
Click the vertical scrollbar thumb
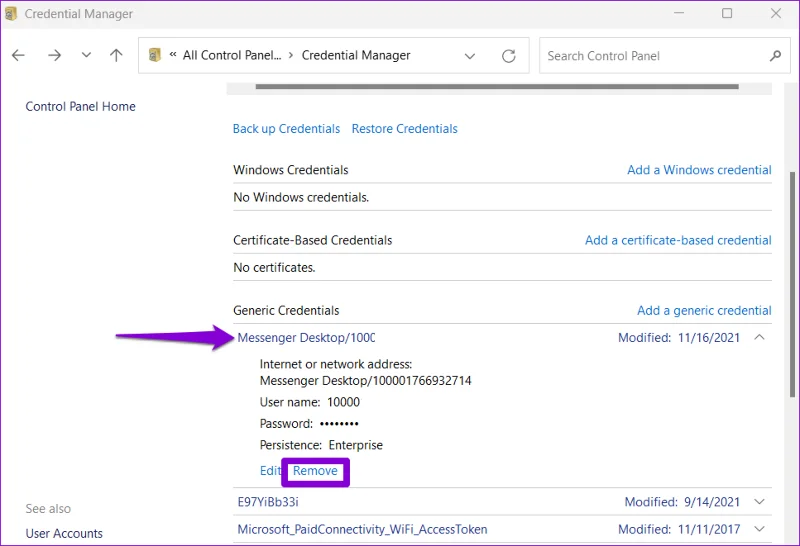[x=792, y=284]
